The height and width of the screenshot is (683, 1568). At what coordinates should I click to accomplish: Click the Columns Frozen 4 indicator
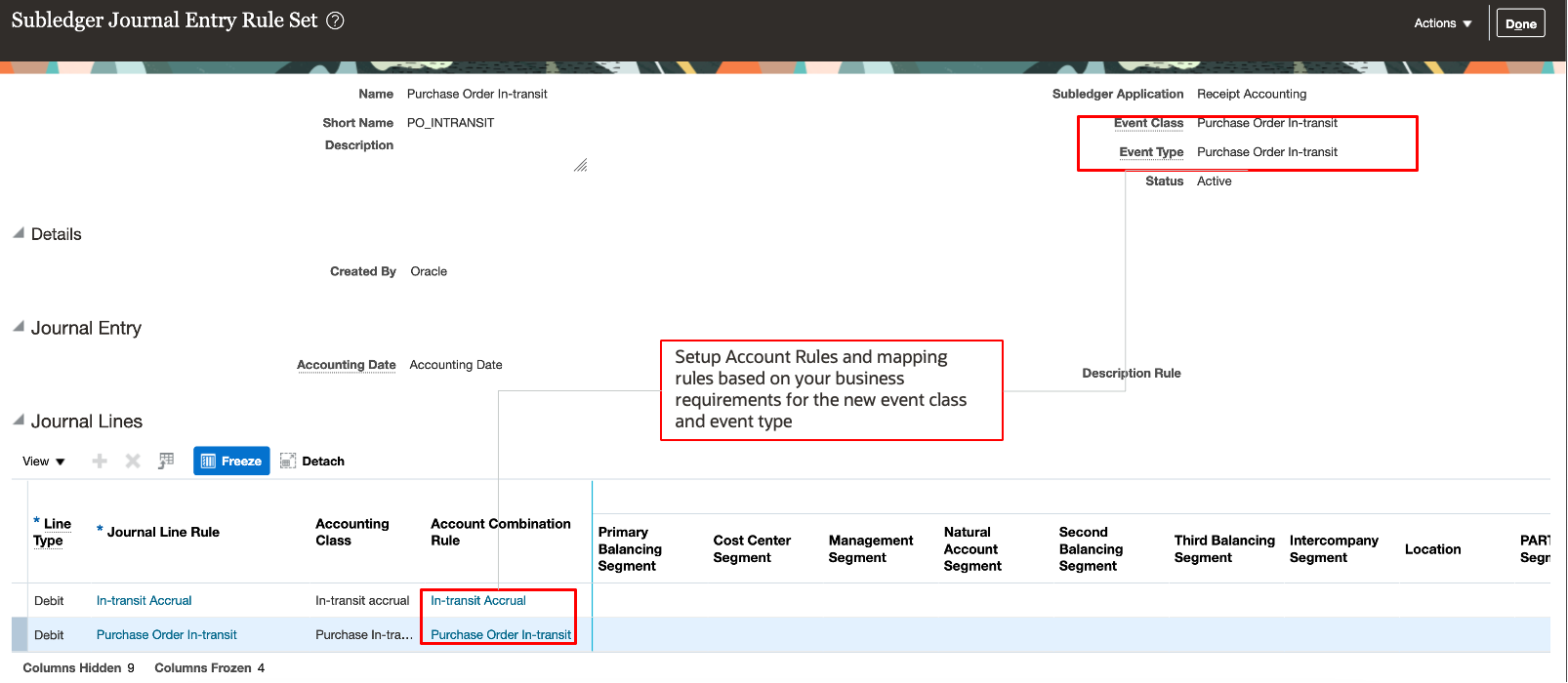(x=209, y=668)
